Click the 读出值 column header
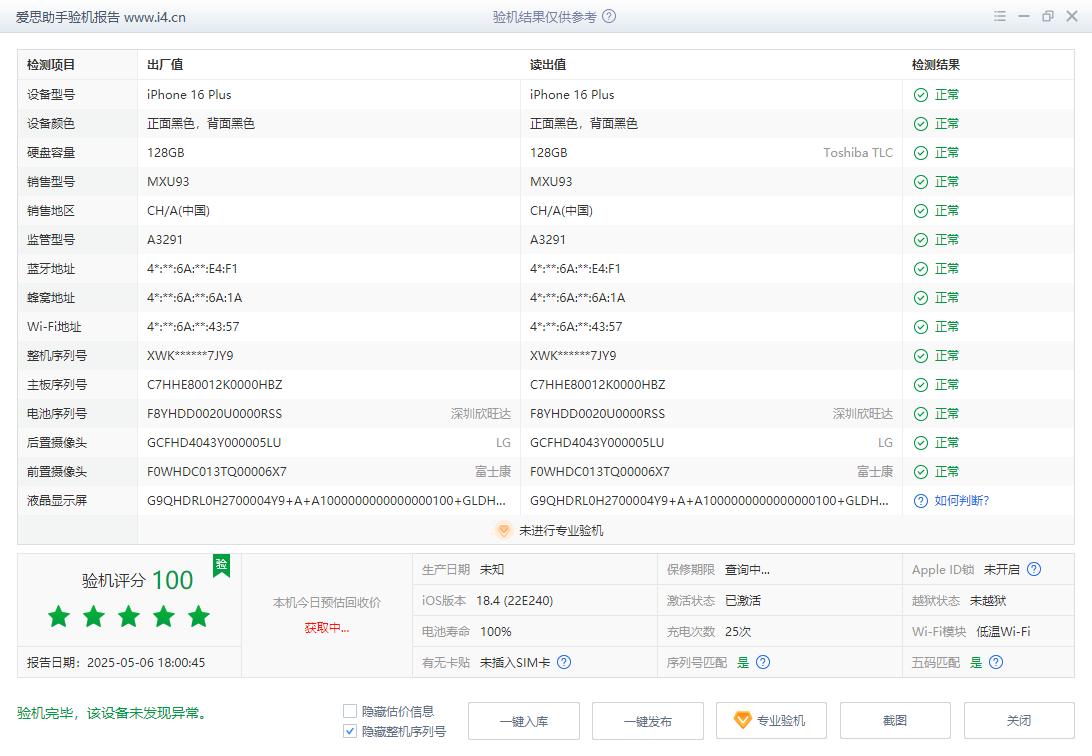1092x756 pixels. (548, 65)
